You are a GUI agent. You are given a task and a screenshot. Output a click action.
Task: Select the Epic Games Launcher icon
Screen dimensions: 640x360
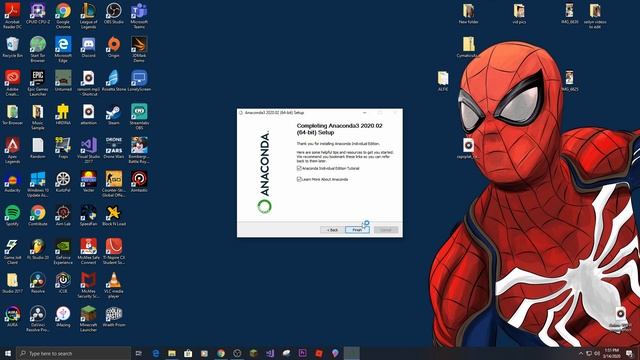click(38, 83)
